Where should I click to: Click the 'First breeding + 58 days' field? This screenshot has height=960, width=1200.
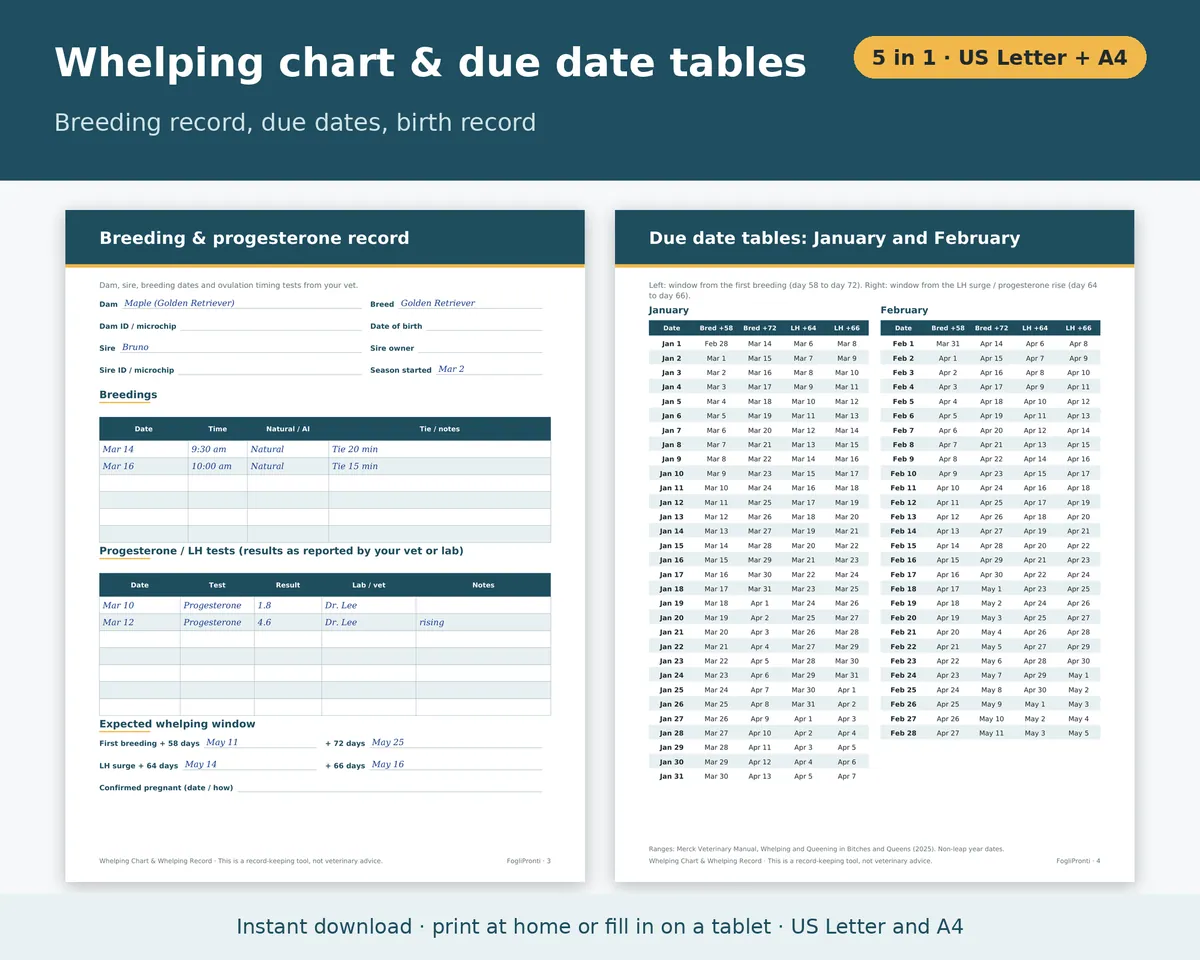point(260,743)
